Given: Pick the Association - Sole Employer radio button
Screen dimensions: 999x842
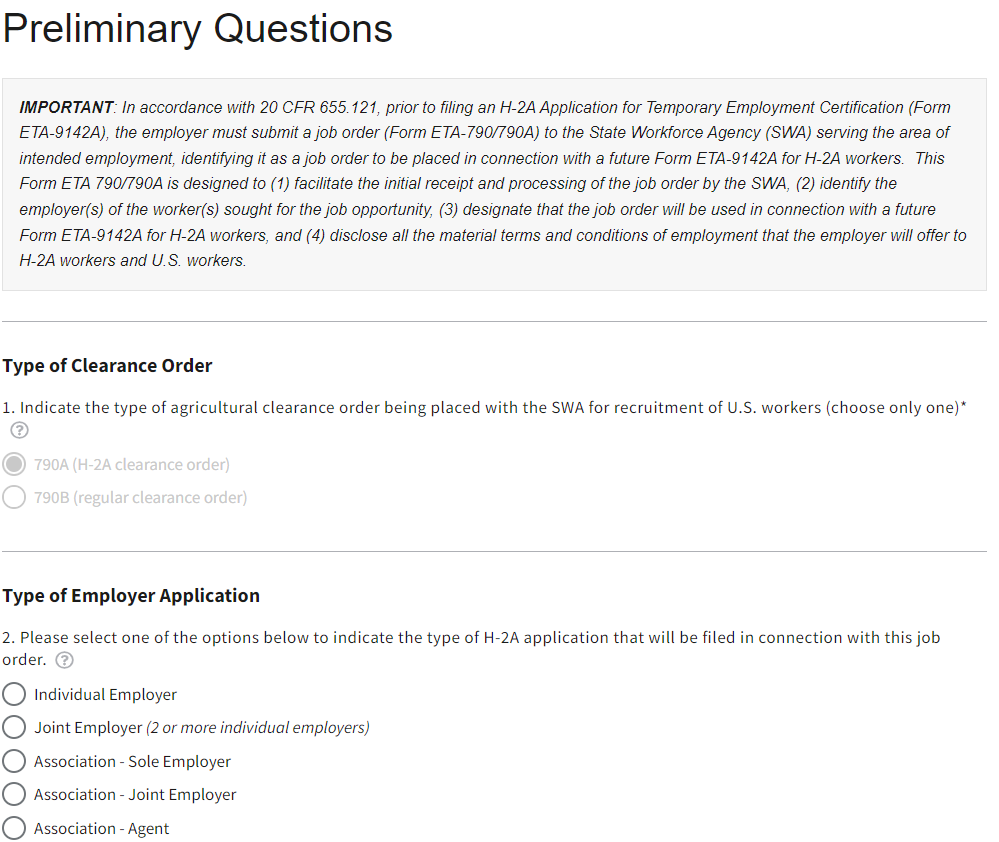Looking at the screenshot, I should pyautogui.click(x=14, y=762).
